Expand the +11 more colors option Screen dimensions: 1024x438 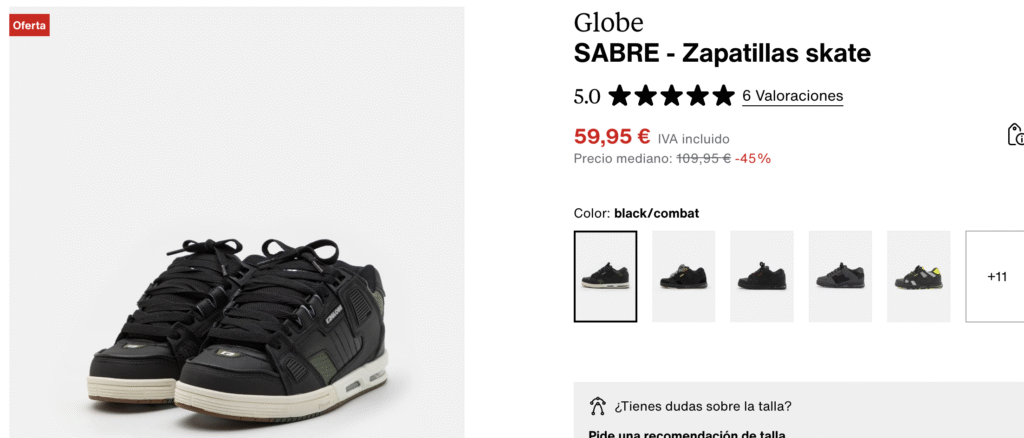pos(997,276)
